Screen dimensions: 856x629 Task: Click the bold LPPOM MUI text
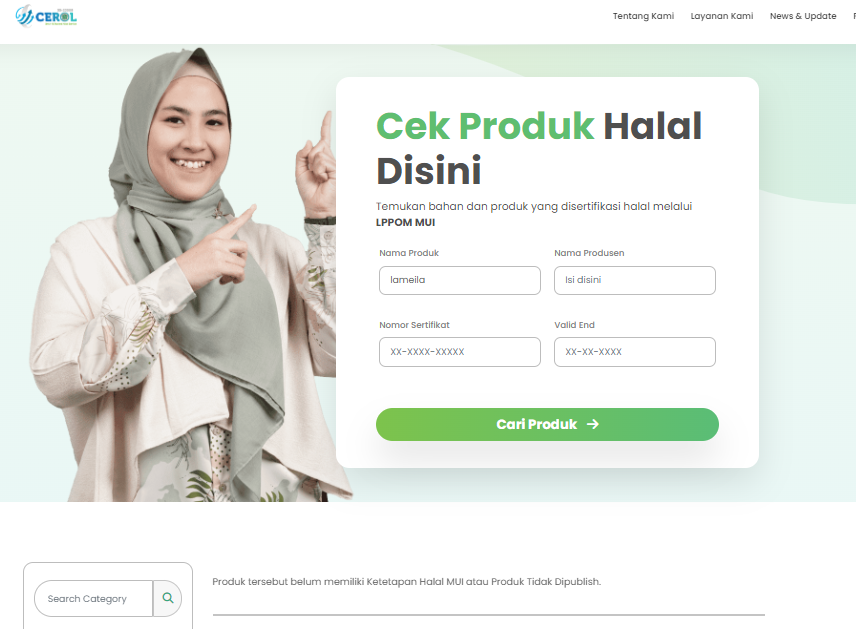point(406,222)
